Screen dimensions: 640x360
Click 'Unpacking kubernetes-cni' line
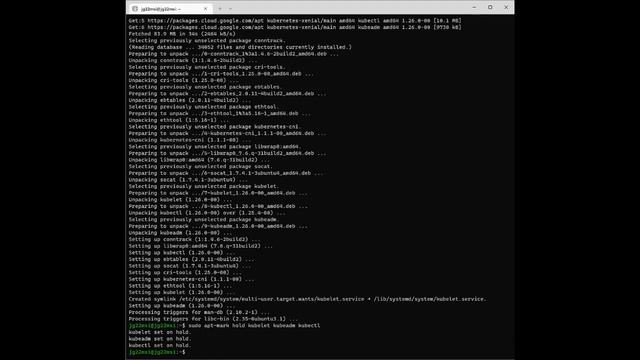click(x=189, y=140)
